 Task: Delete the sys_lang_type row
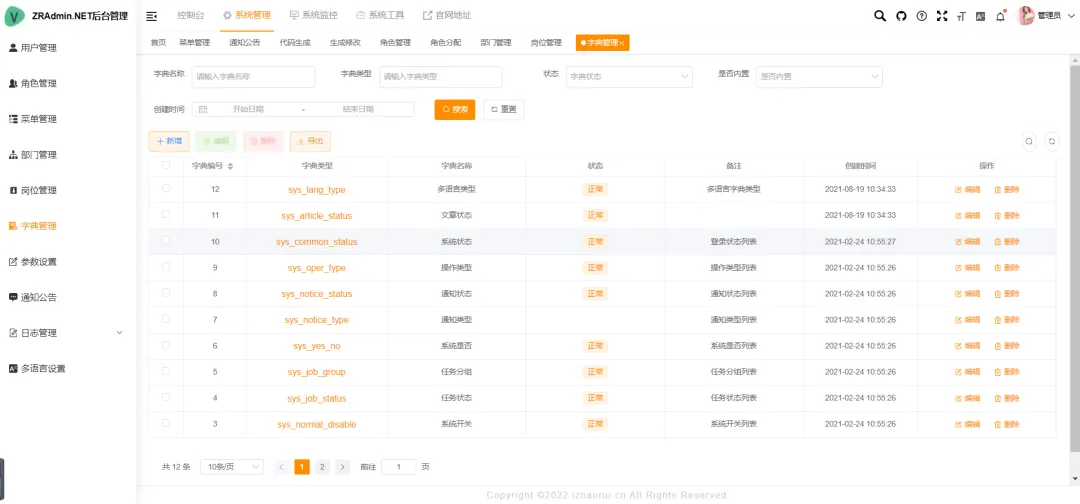pos(1007,189)
